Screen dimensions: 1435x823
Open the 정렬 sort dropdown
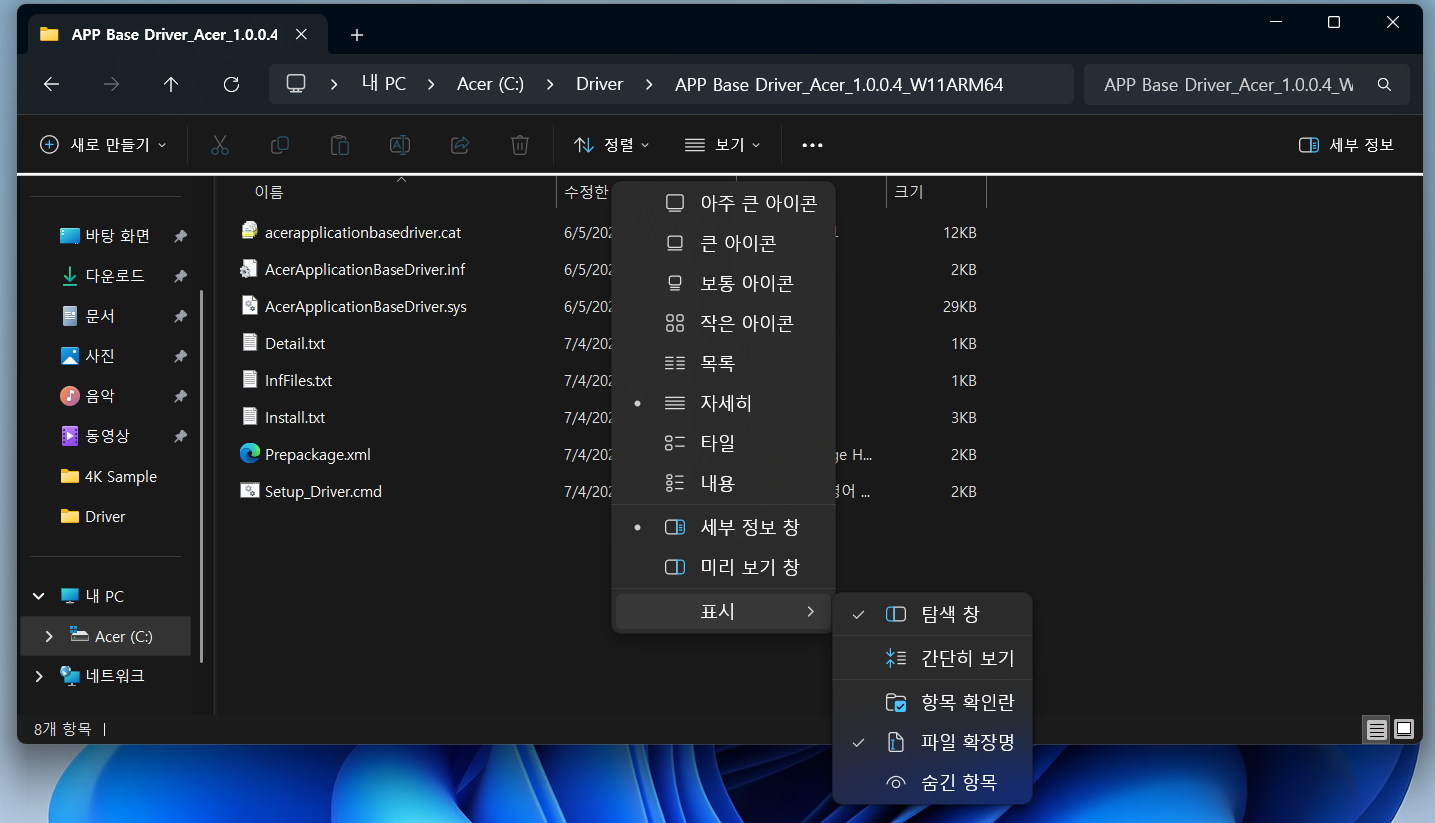(612, 145)
